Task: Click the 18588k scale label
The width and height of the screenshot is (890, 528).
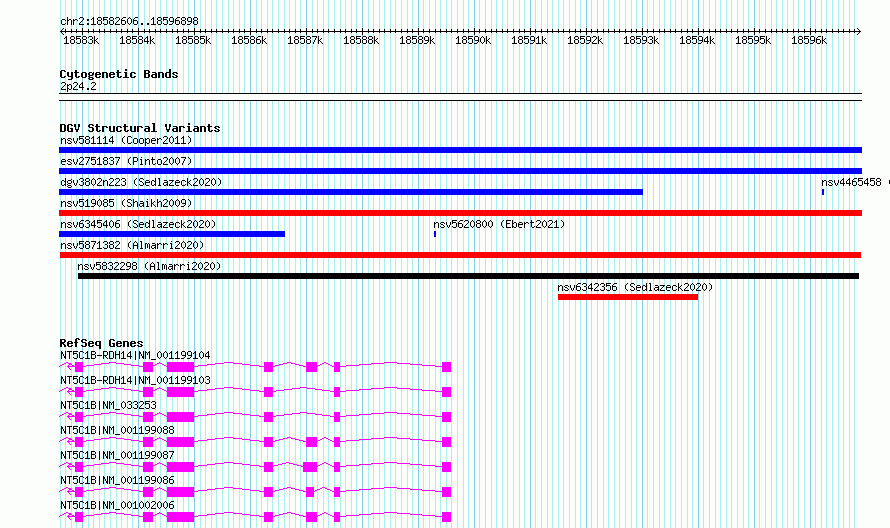Action: [x=361, y=40]
